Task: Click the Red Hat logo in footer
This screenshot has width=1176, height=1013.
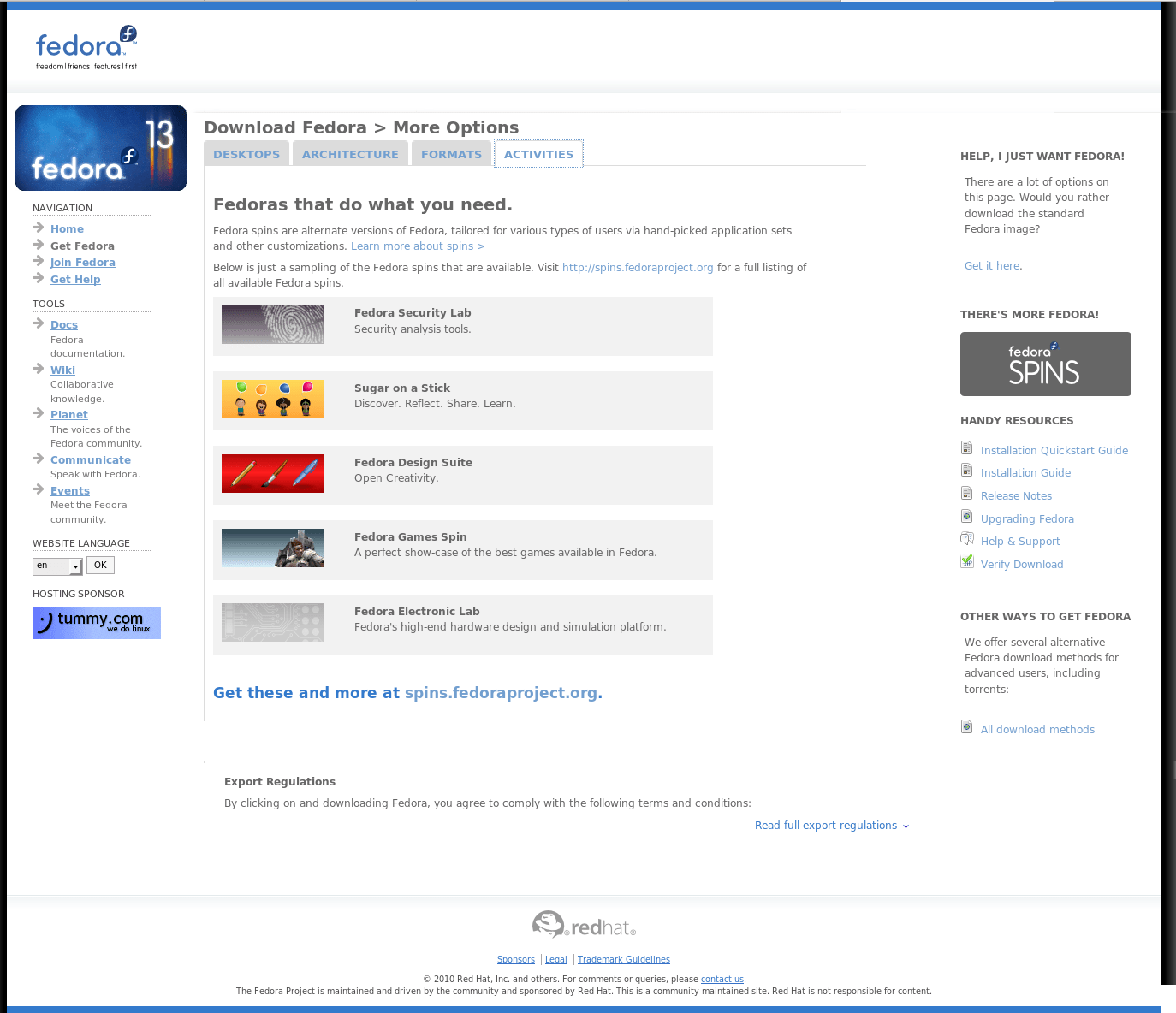Action: 584,925
